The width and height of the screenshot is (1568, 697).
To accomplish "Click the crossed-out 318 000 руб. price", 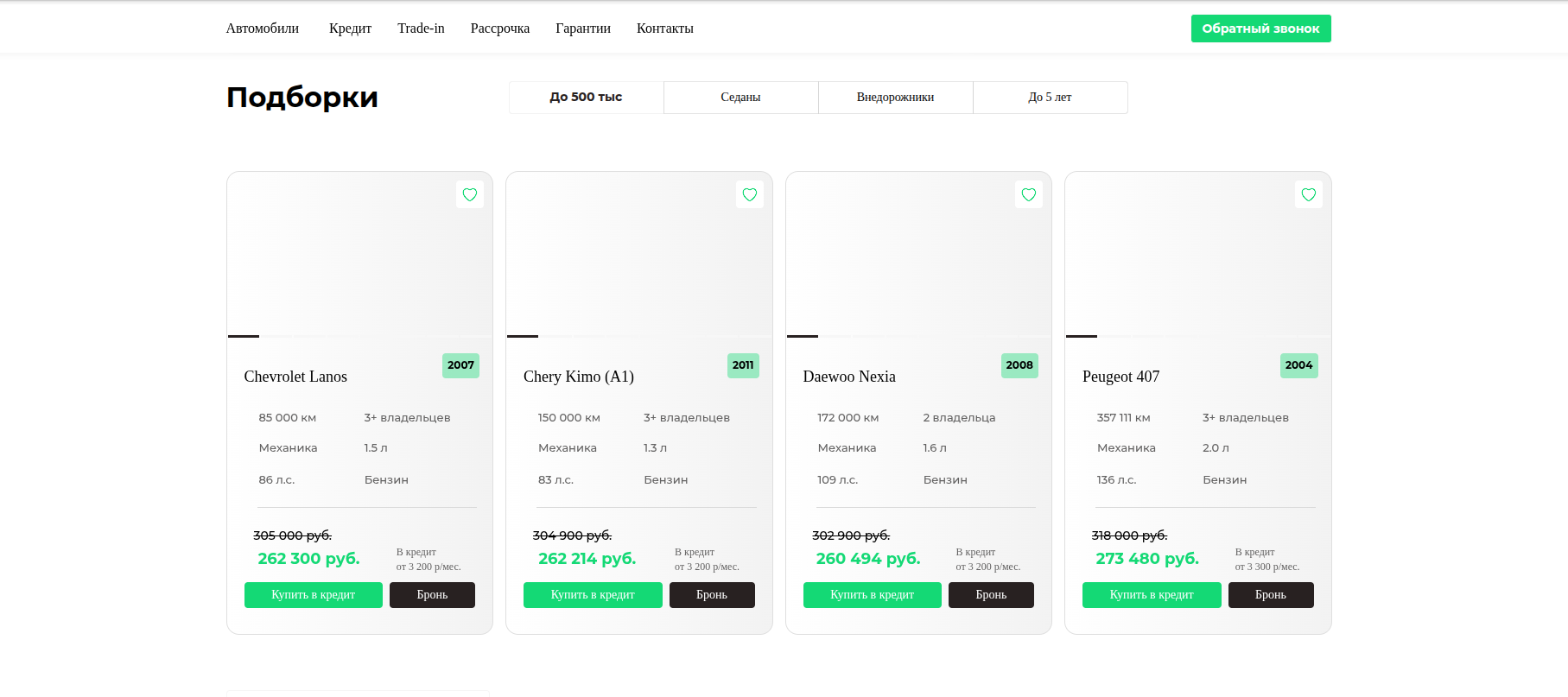I will point(1130,535).
